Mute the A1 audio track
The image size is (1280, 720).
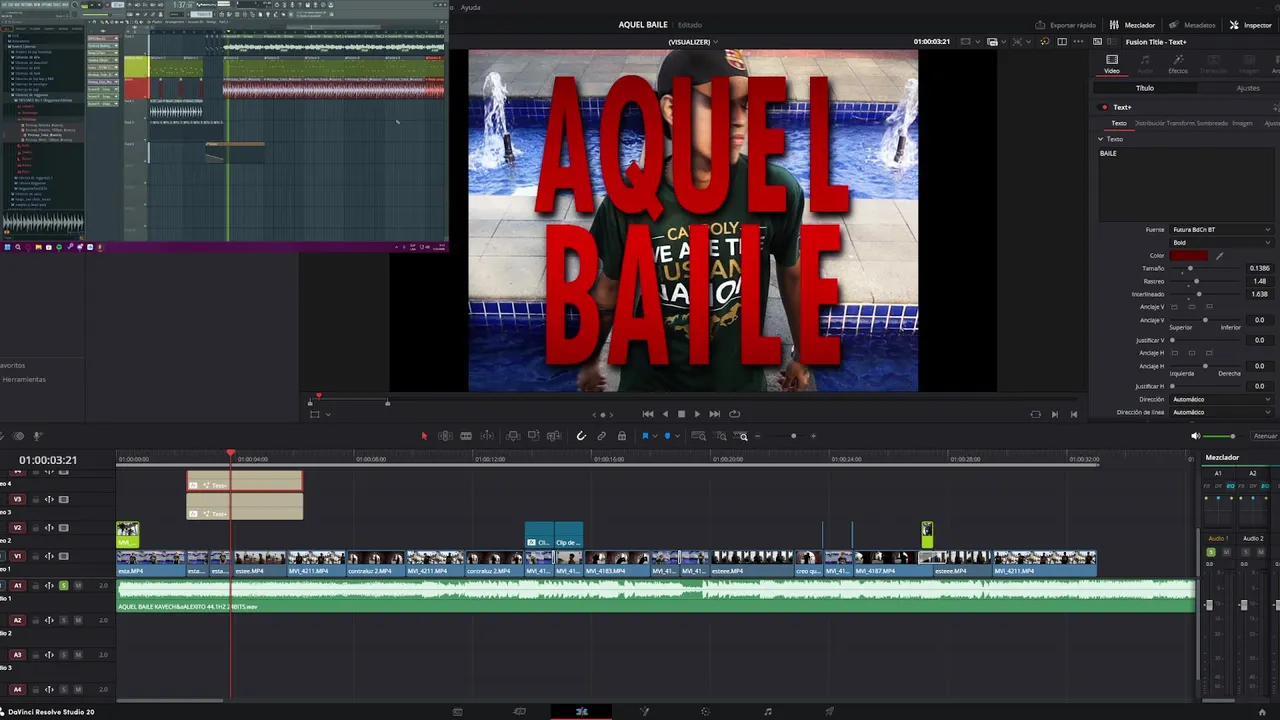coord(78,586)
